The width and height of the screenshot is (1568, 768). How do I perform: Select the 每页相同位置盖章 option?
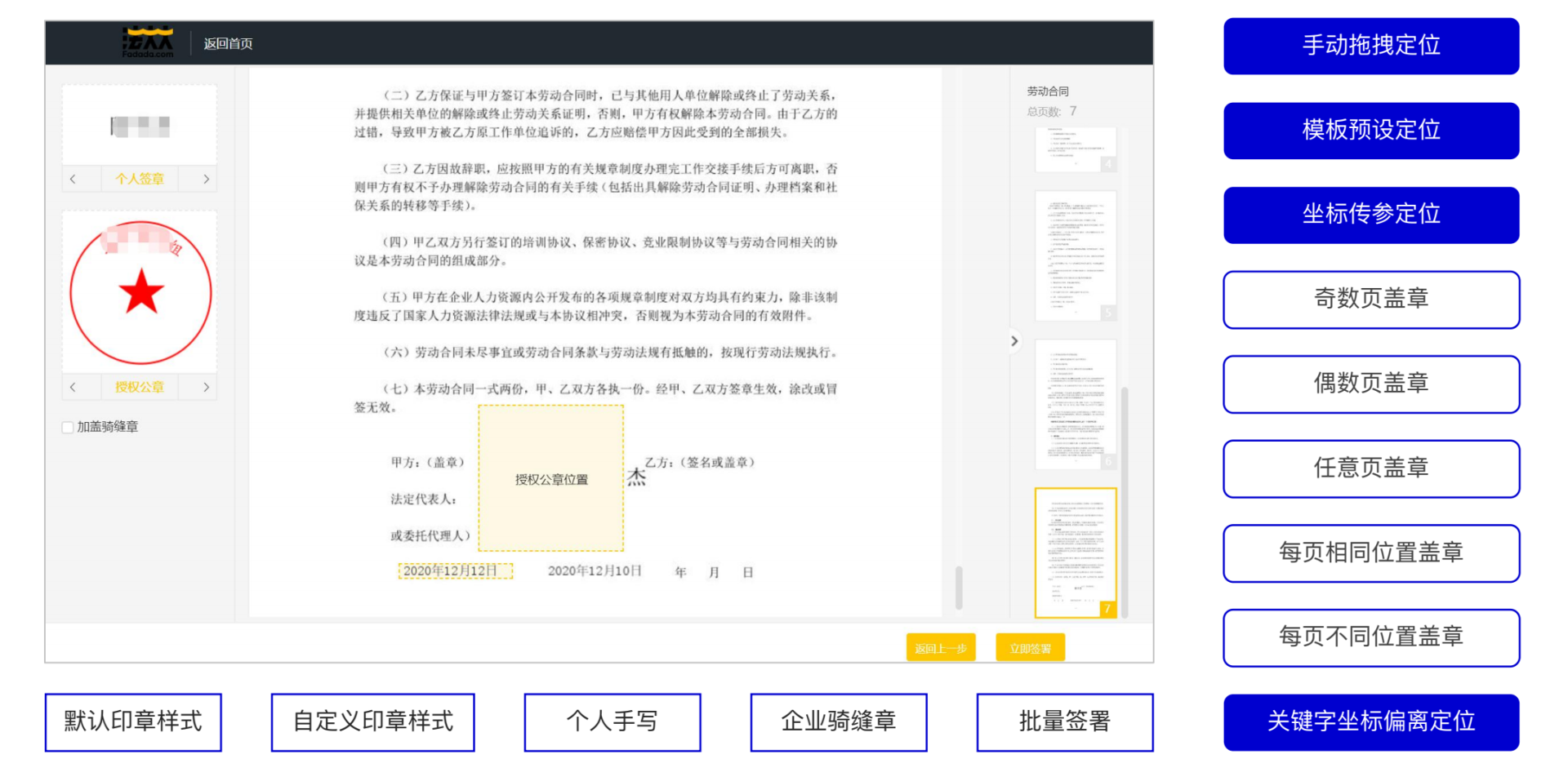[x=1371, y=553]
